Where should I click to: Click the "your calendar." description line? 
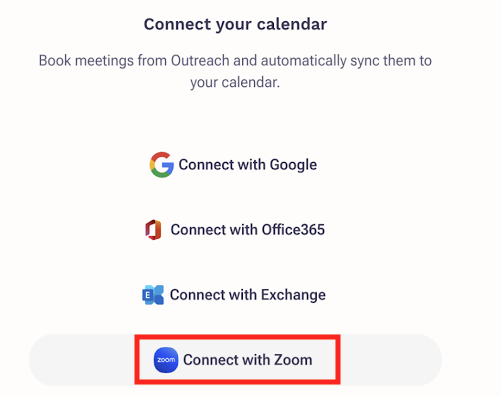(235, 83)
